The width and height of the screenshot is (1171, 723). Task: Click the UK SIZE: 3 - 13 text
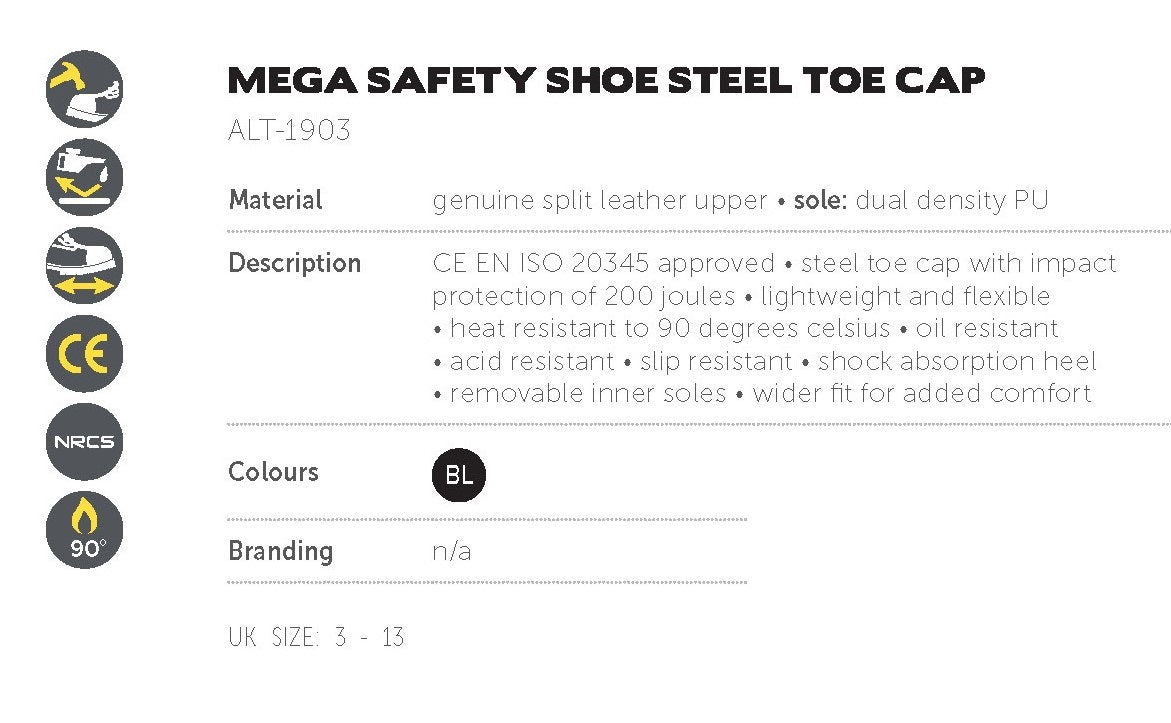tap(316, 638)
